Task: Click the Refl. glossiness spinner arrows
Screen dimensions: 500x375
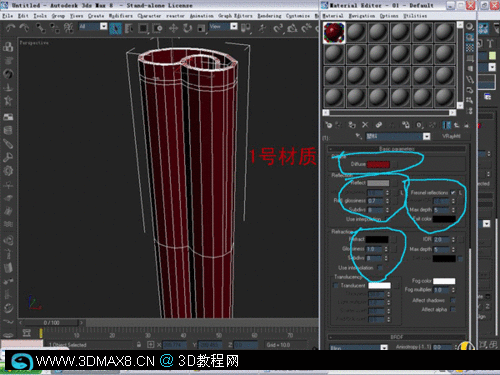Action: (387, 201)
